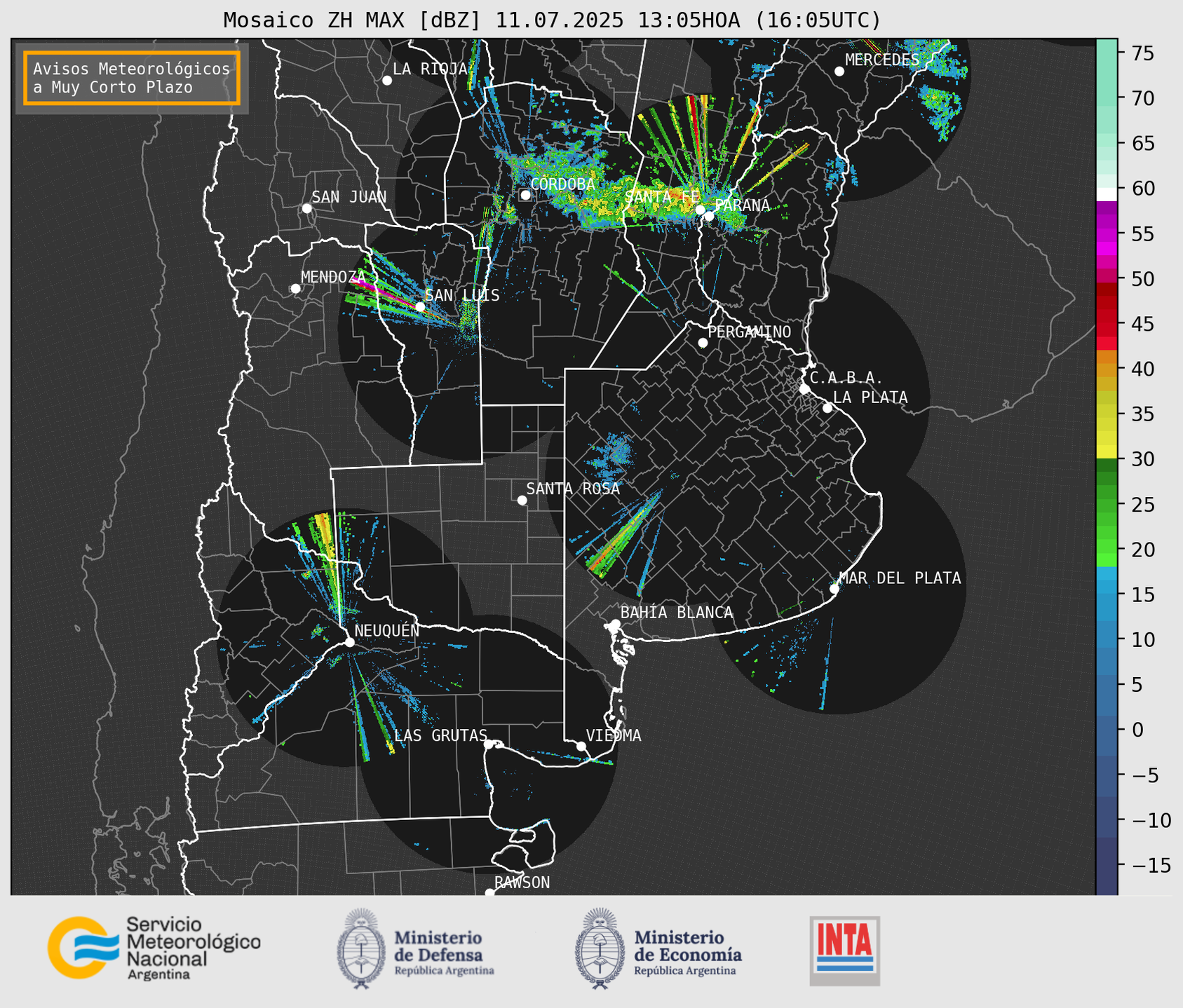The image size is (1183, 1008).
Task: Click the MENDOZA city marker dot
Action: click(x=295, y=289)
